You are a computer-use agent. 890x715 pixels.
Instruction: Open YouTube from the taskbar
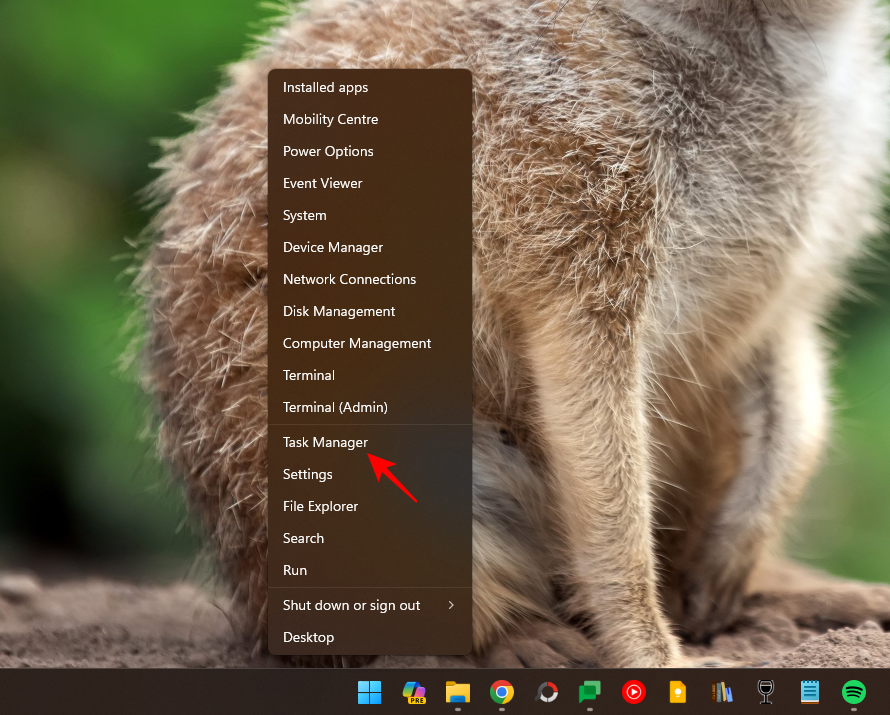click(633, 692)
